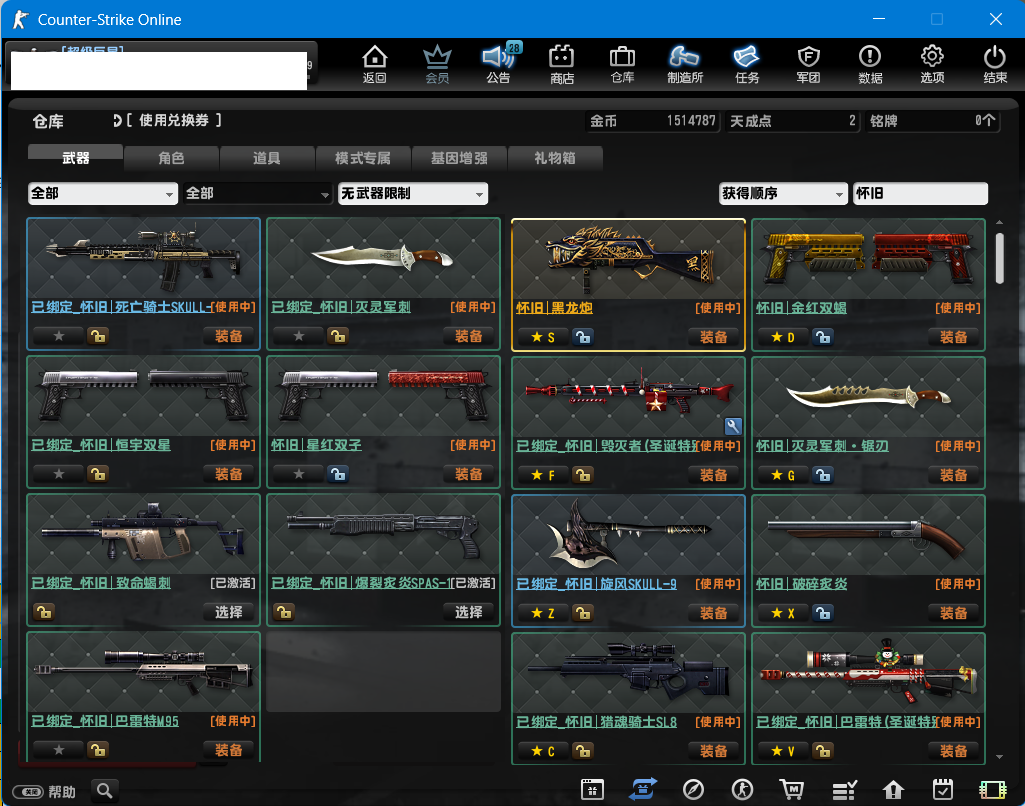Click the house with arrow icon
1025x806 pixels.
[x=893, y=790]
